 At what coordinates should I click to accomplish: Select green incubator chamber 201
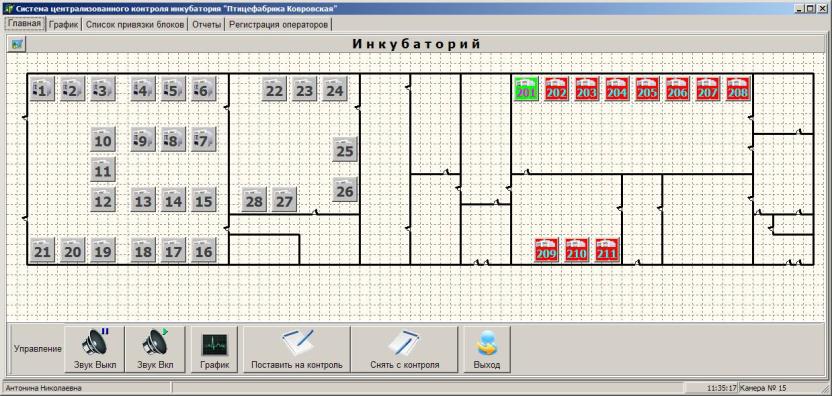click(526, 89)
